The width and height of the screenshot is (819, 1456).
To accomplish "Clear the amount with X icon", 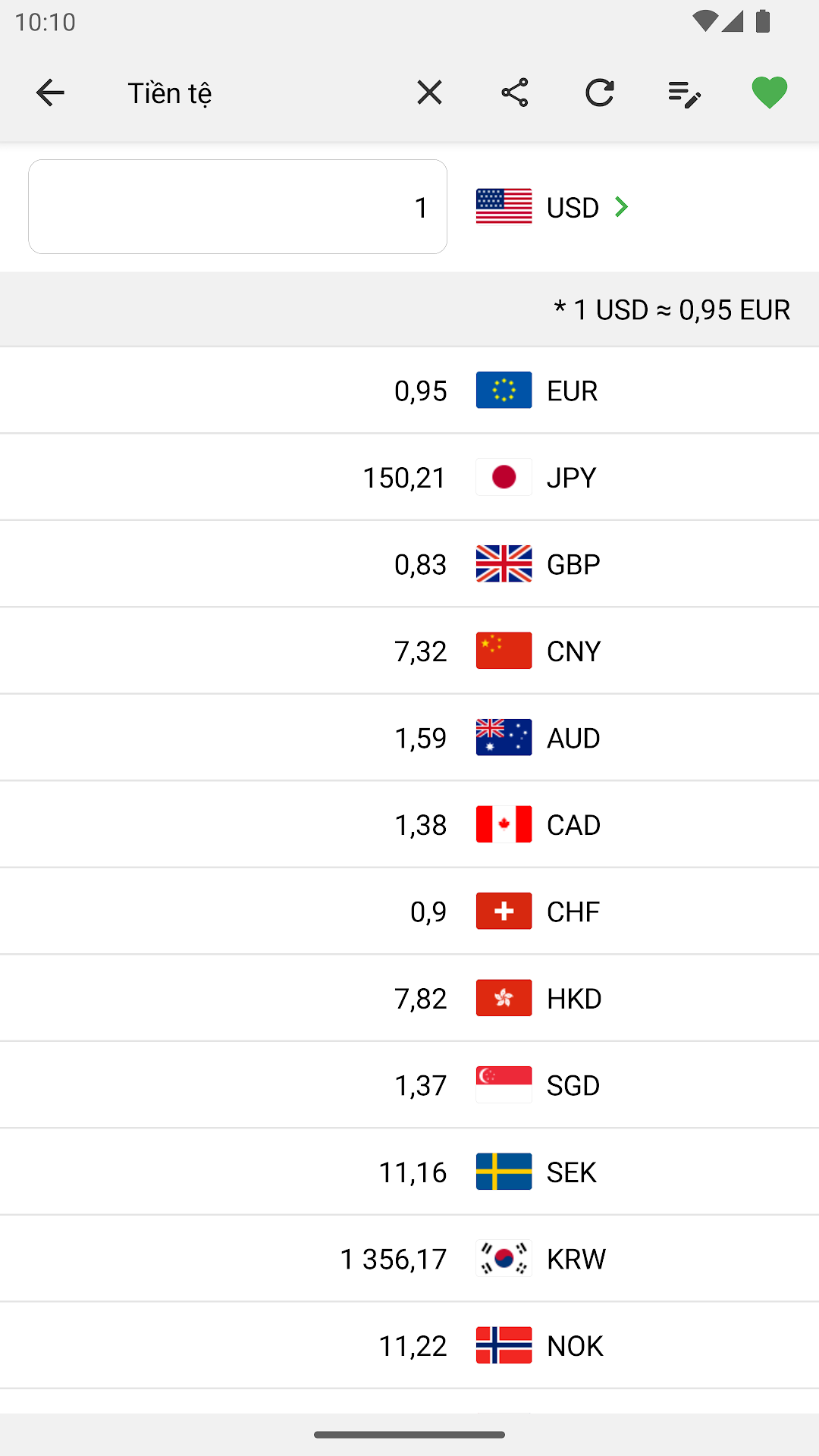I will 429,93.
